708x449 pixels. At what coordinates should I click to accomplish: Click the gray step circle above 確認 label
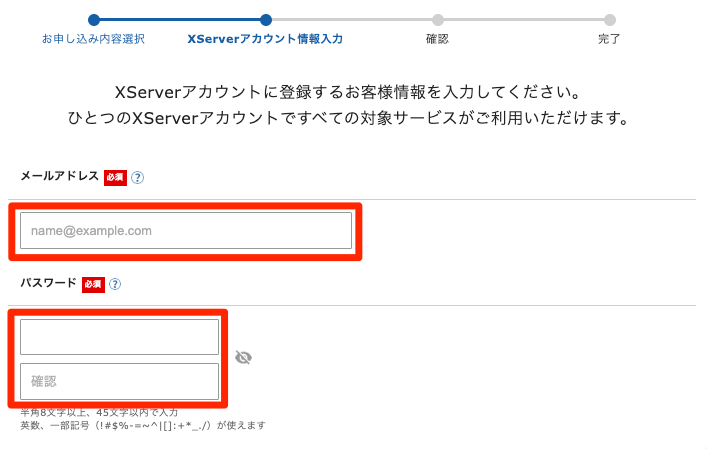[x=438, y=19]
